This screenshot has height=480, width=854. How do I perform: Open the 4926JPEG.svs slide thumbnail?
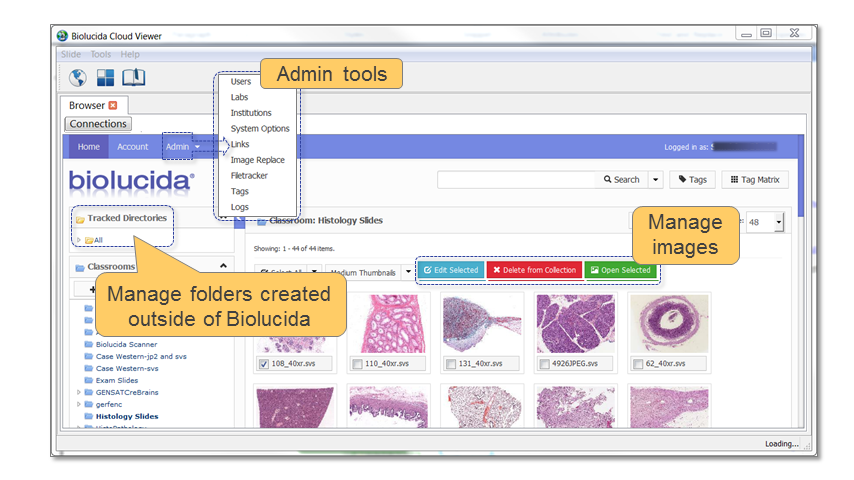coord(576,324)
